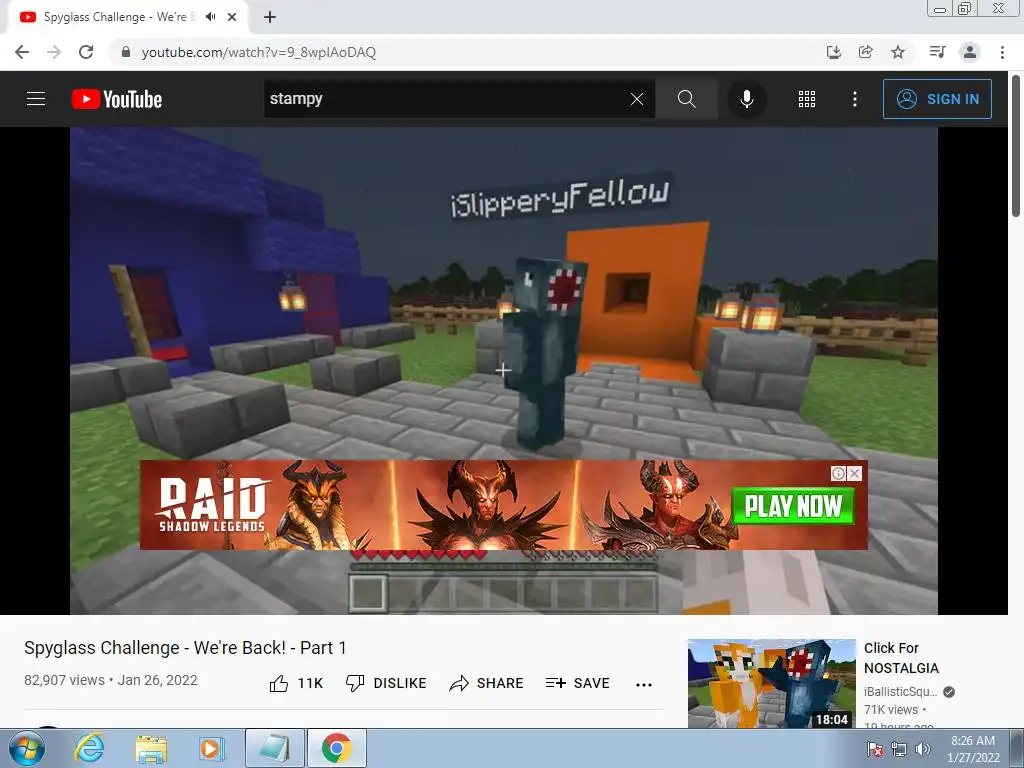Click the SHARE button

click(x=487, y=683)
